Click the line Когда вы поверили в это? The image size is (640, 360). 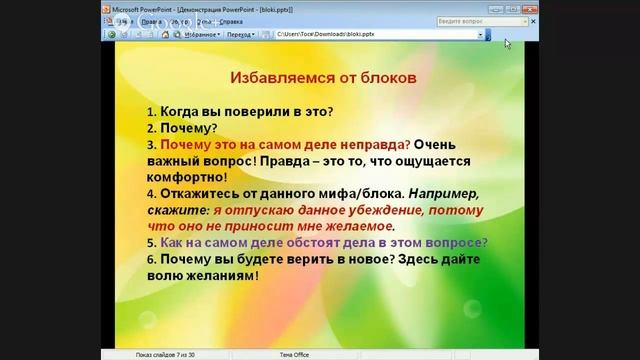pos(247,111)
